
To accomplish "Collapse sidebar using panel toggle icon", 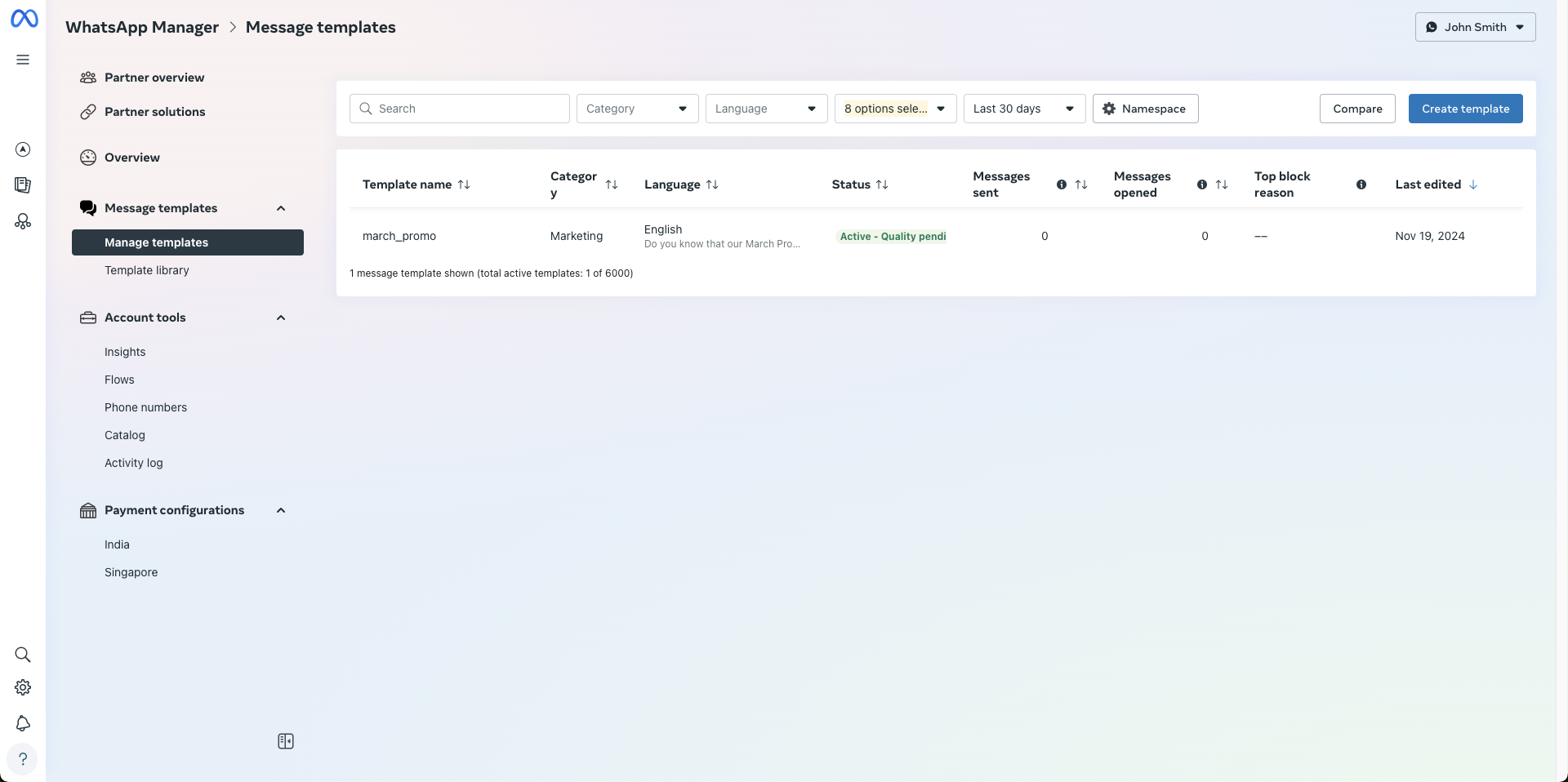I will click(x=286, y=741).
